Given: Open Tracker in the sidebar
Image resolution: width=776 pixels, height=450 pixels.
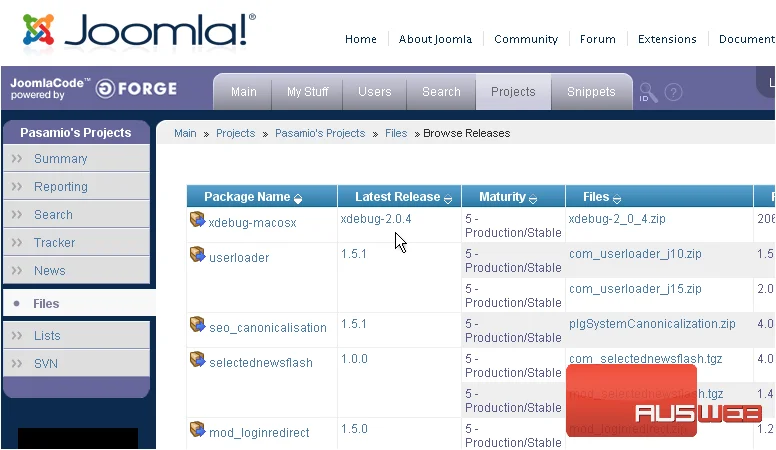Looking at the screenshot, I should pyautogui.click(x=76, y=243).
